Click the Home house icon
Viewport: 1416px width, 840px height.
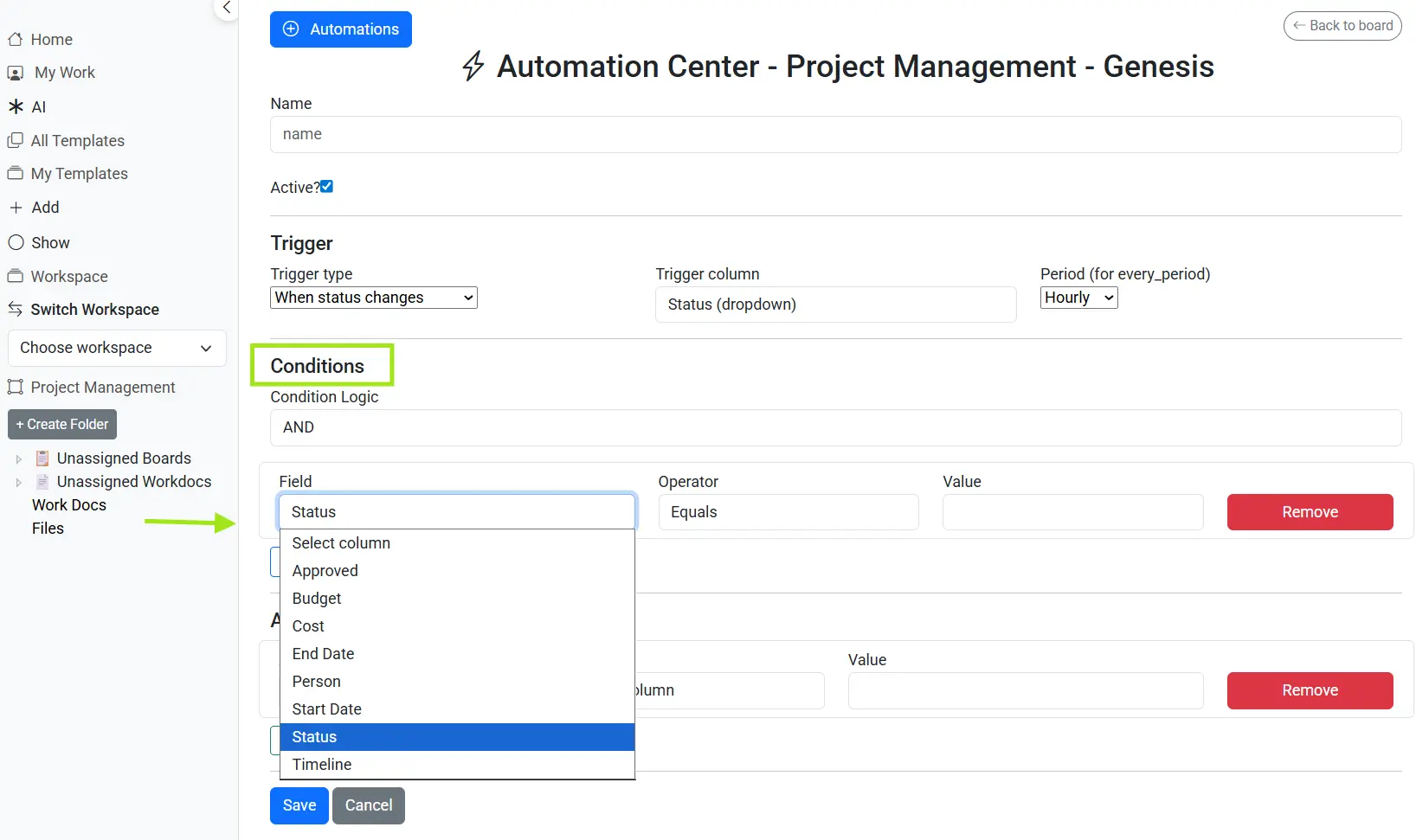pos(15,39)
